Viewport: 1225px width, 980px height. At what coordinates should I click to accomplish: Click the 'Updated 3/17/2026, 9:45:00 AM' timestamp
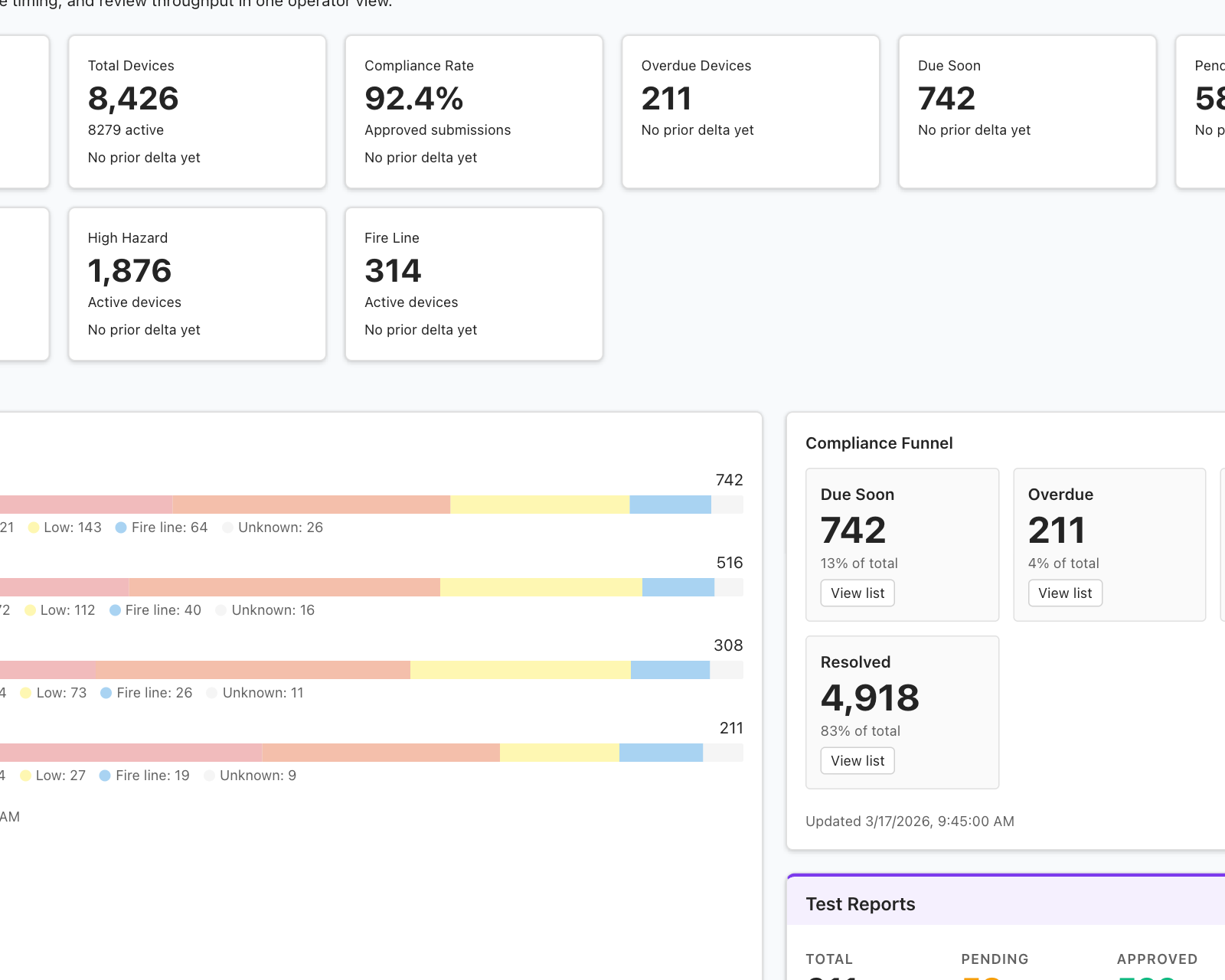pos(910,822)
